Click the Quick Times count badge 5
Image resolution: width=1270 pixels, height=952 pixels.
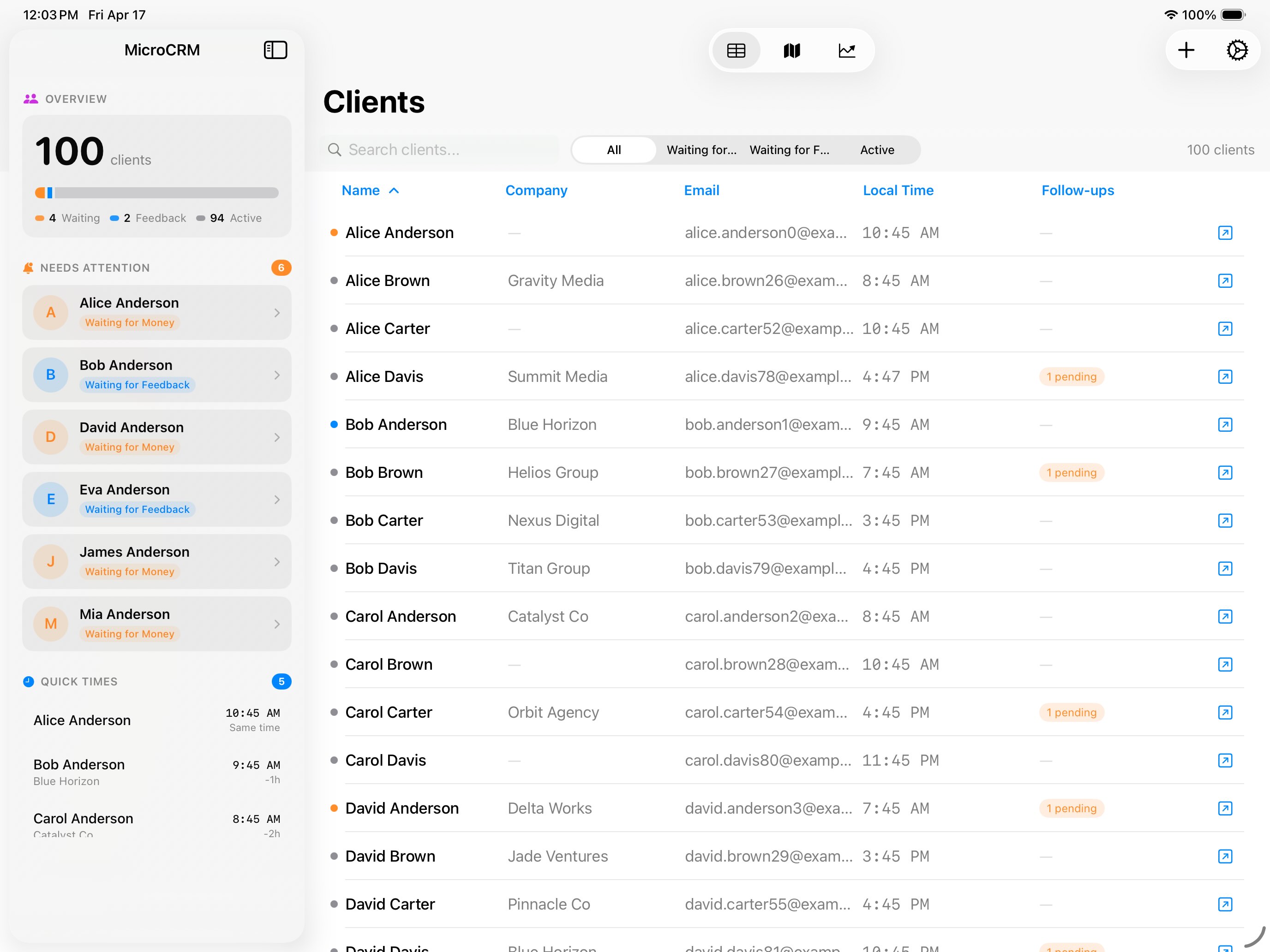tap(281, 681)
